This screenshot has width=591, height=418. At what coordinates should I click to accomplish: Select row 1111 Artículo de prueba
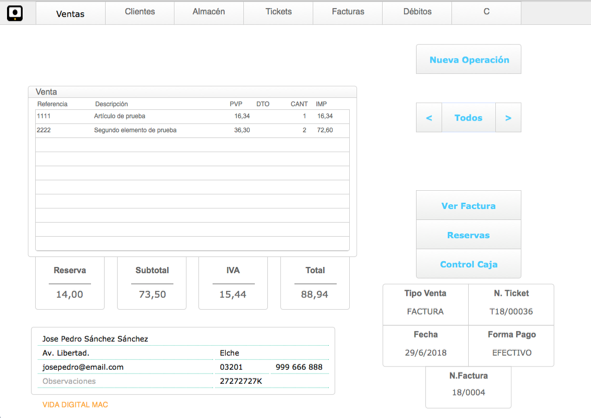(x=192, y=116)
